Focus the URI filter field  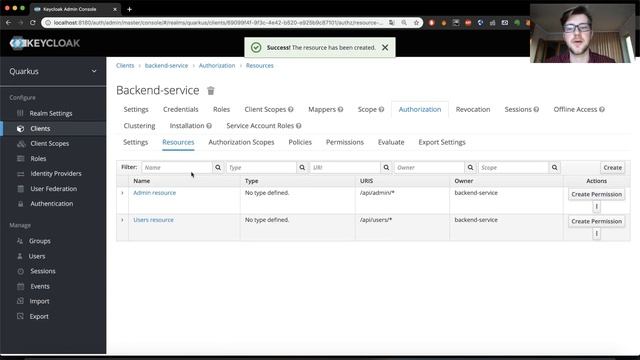345,167
